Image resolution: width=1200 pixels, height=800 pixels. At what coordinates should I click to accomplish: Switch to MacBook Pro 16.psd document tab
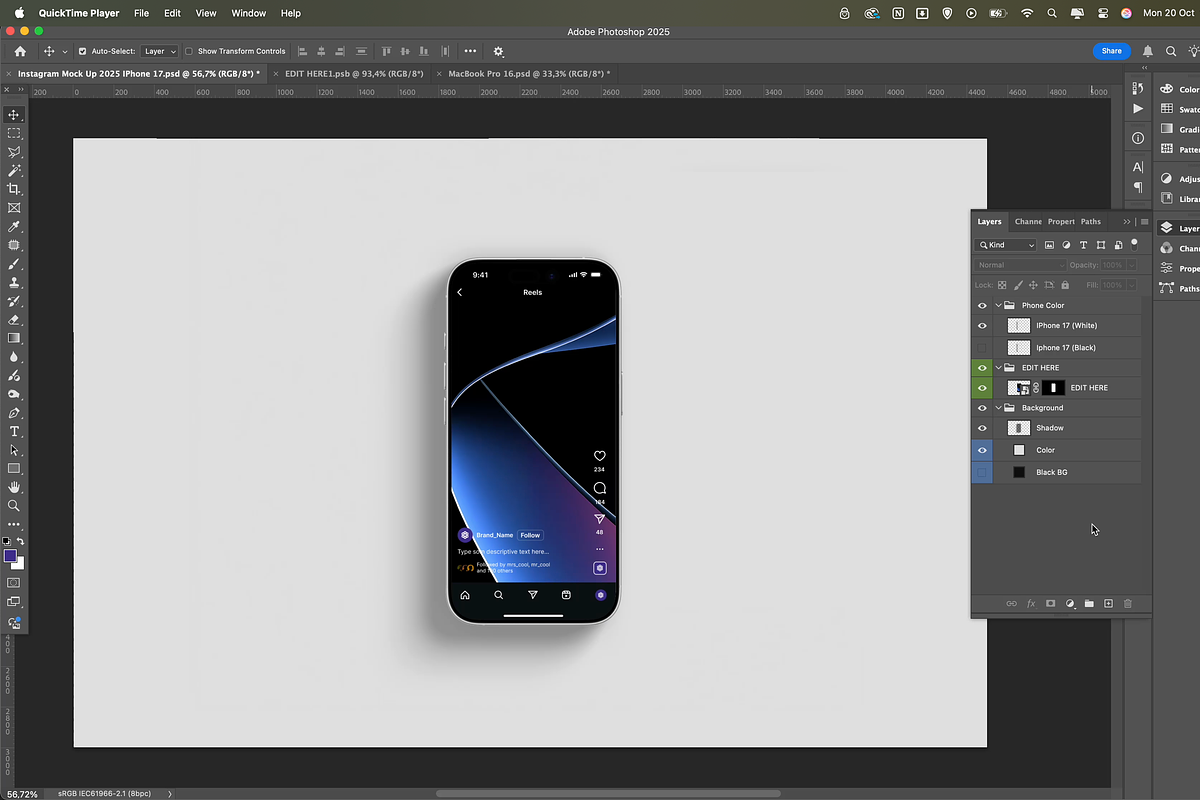point(528,74)
